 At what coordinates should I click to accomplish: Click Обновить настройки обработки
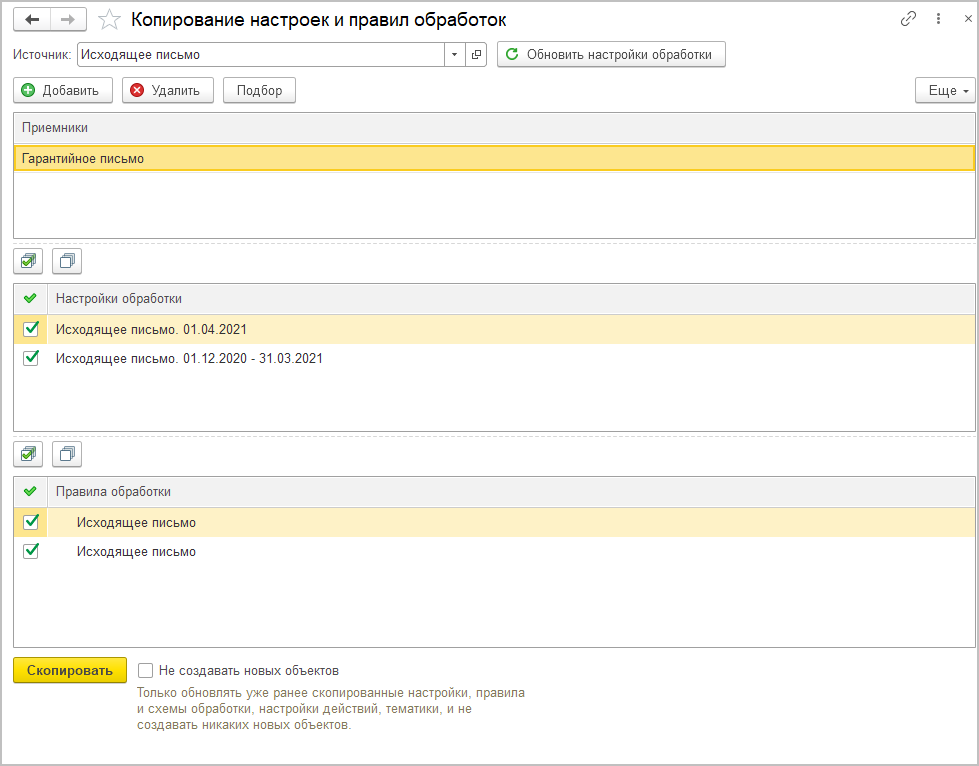click(x=611, y=55)
